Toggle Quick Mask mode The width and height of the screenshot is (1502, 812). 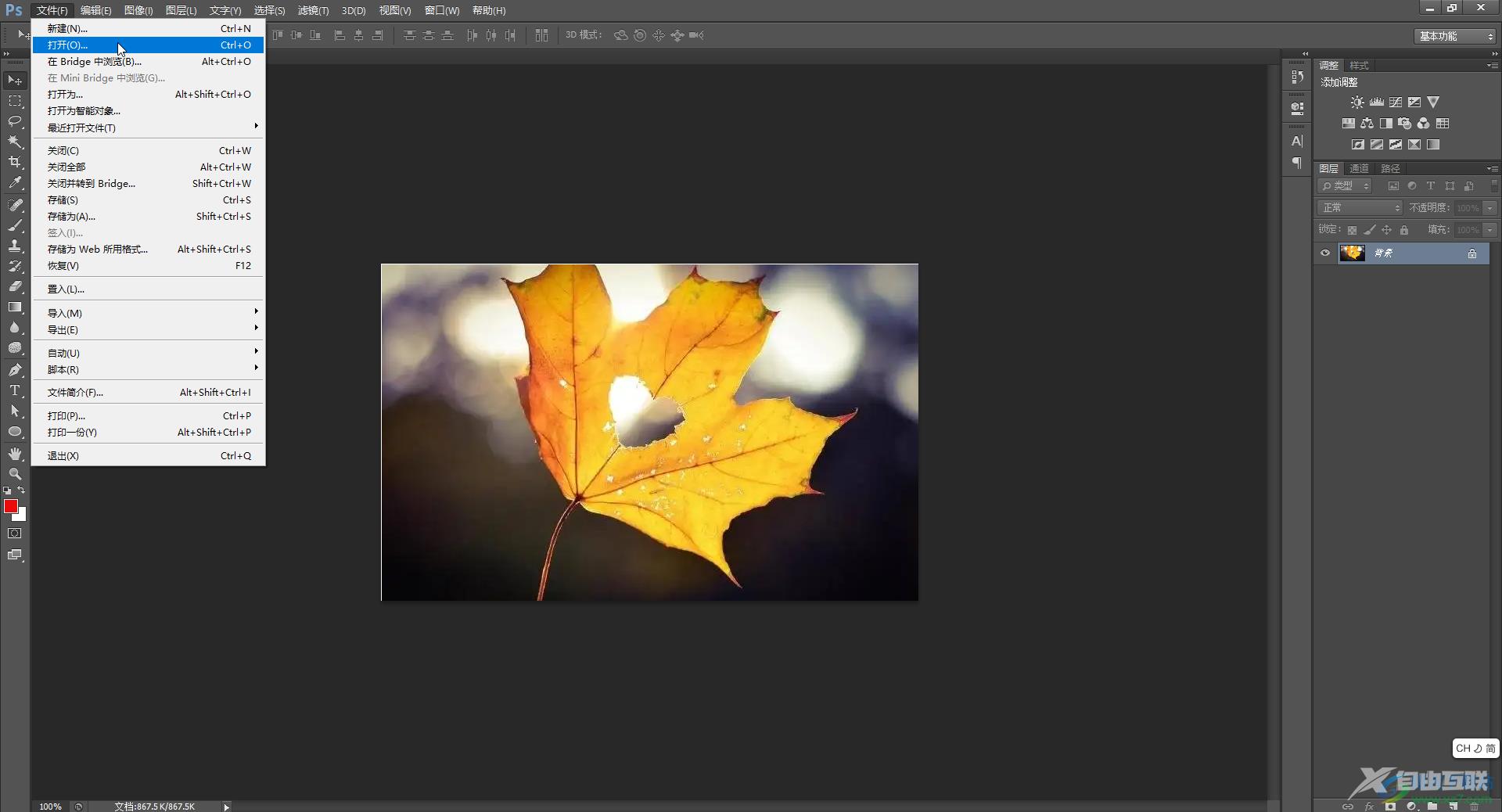point(15,534)
